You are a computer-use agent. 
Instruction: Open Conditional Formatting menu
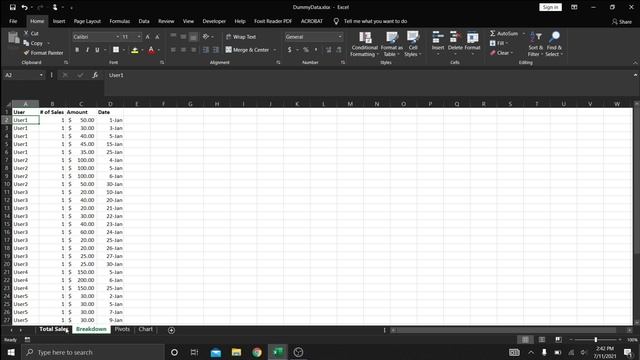click(364, 44)
